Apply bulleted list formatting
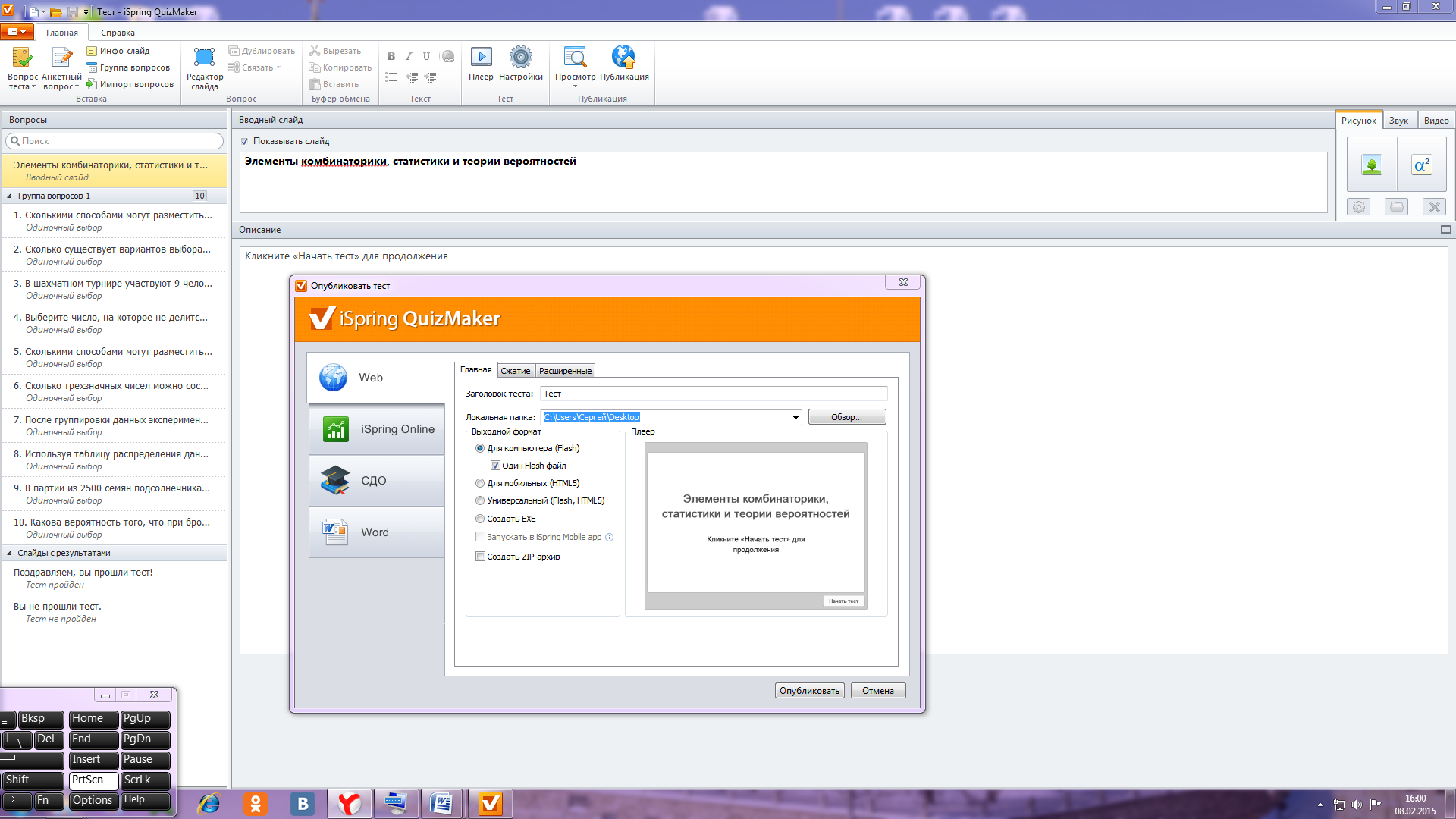 391,77
